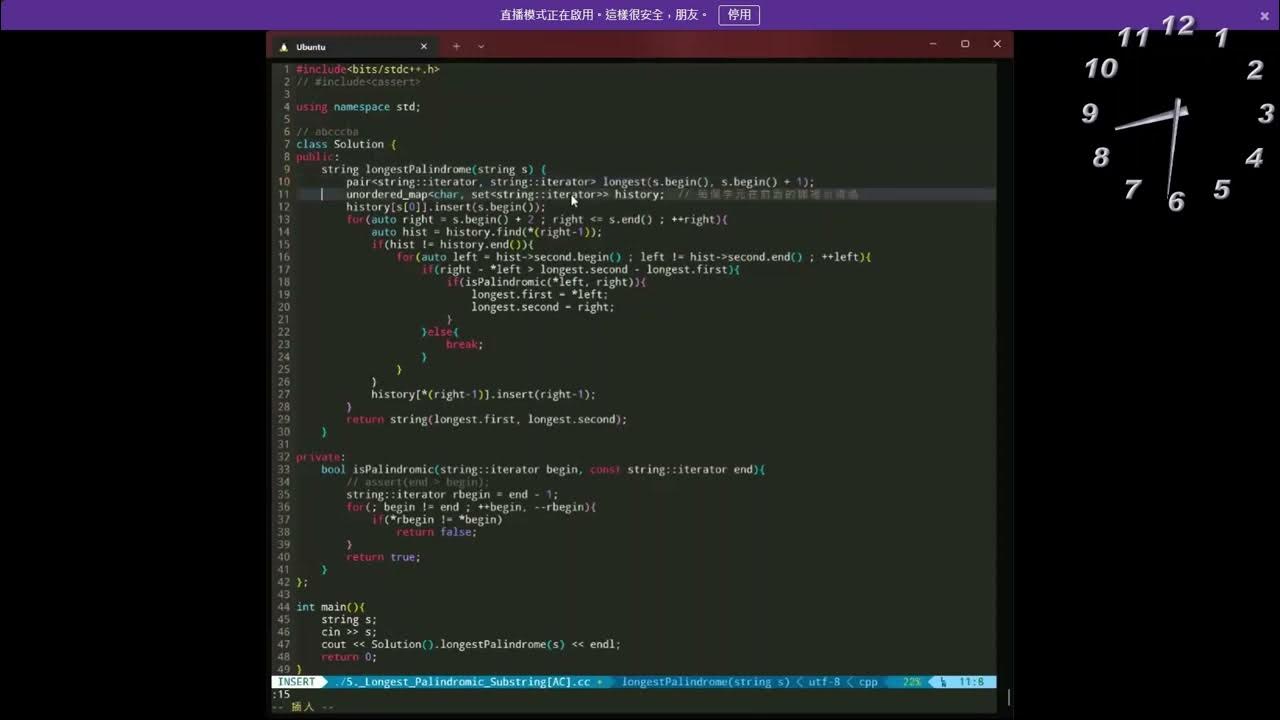Close the terminal window
The image size is (1280, 720).
(x=997, y=44)
